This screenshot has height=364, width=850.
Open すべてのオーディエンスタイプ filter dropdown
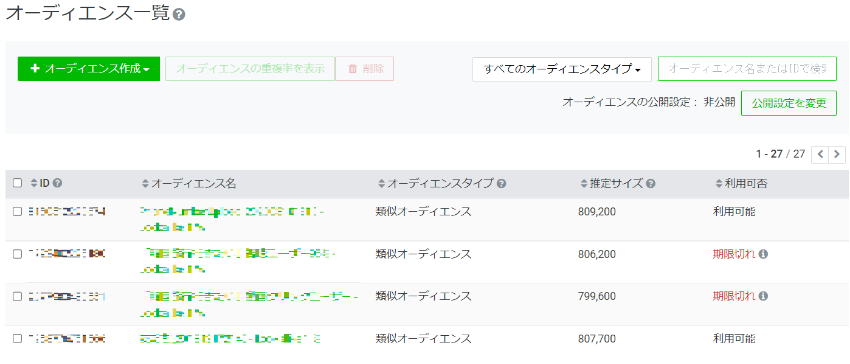click(x=562, y=69)
